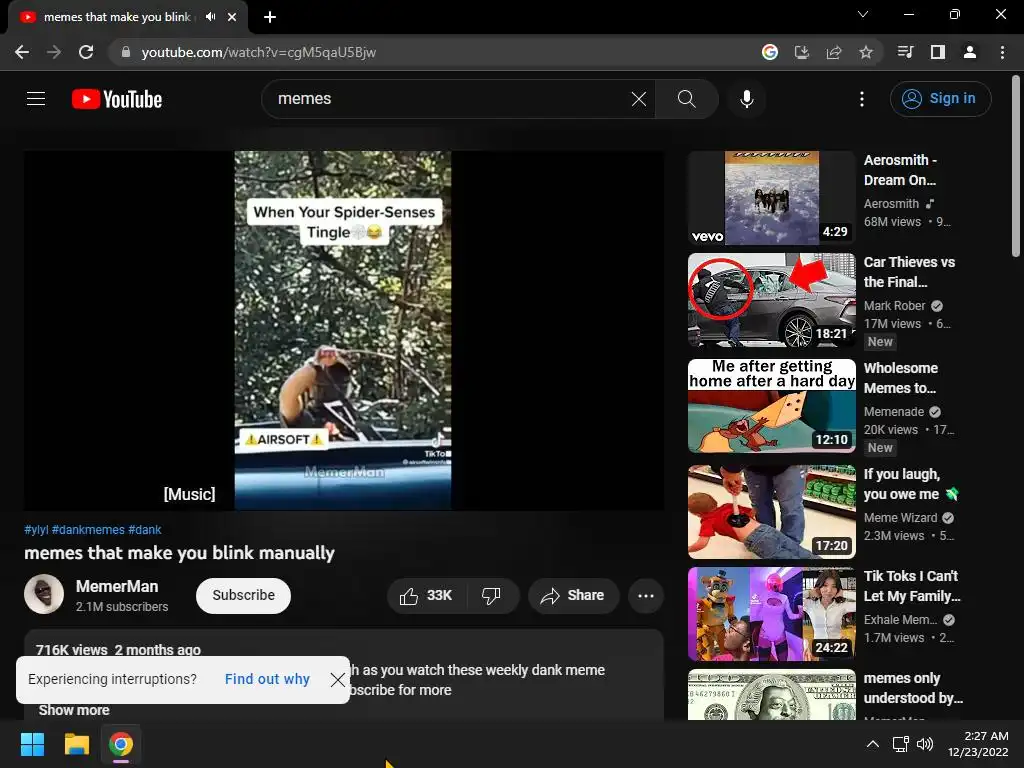
Task: Run search with the magnifier button
Action: 686,99
